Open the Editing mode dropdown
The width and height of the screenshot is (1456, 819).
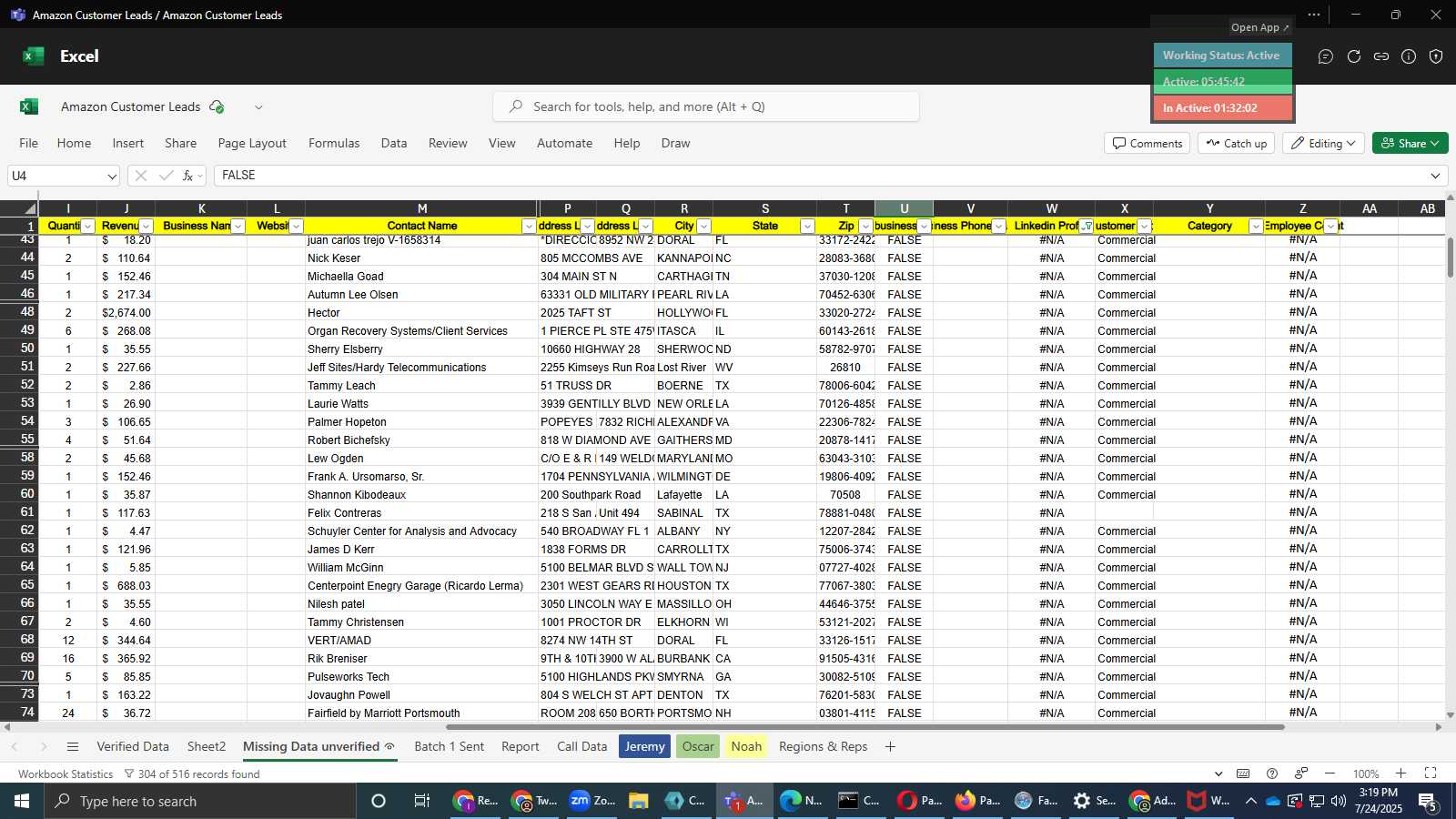(1322, 144)
